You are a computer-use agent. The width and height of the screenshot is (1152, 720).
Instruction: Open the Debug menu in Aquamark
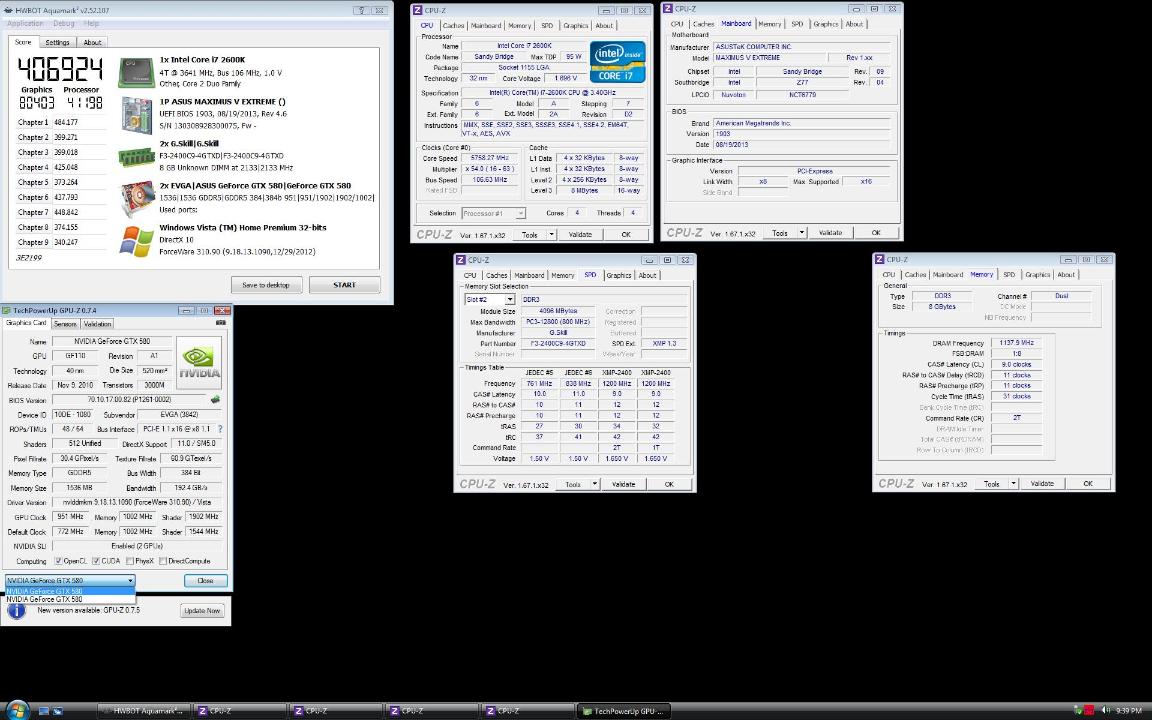[x=64, y=24]
